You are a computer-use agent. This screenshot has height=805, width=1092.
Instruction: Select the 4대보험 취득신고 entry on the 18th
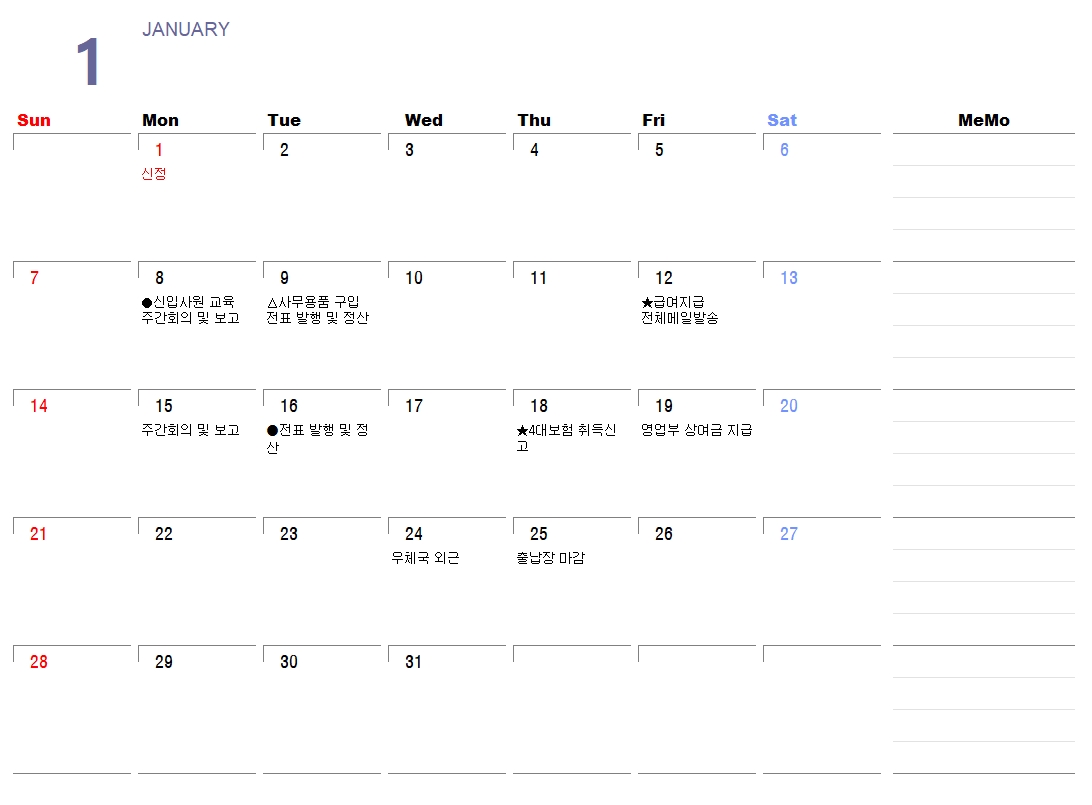(x=566, y=438)
